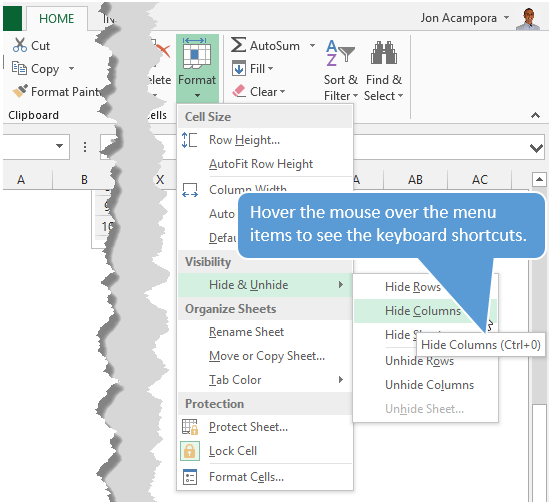
Task: Open Format Cells... dialog
Action: [265, 477]
